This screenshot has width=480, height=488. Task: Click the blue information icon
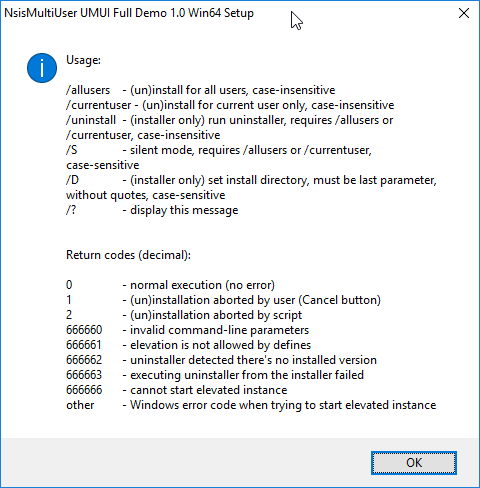[42, 68]
